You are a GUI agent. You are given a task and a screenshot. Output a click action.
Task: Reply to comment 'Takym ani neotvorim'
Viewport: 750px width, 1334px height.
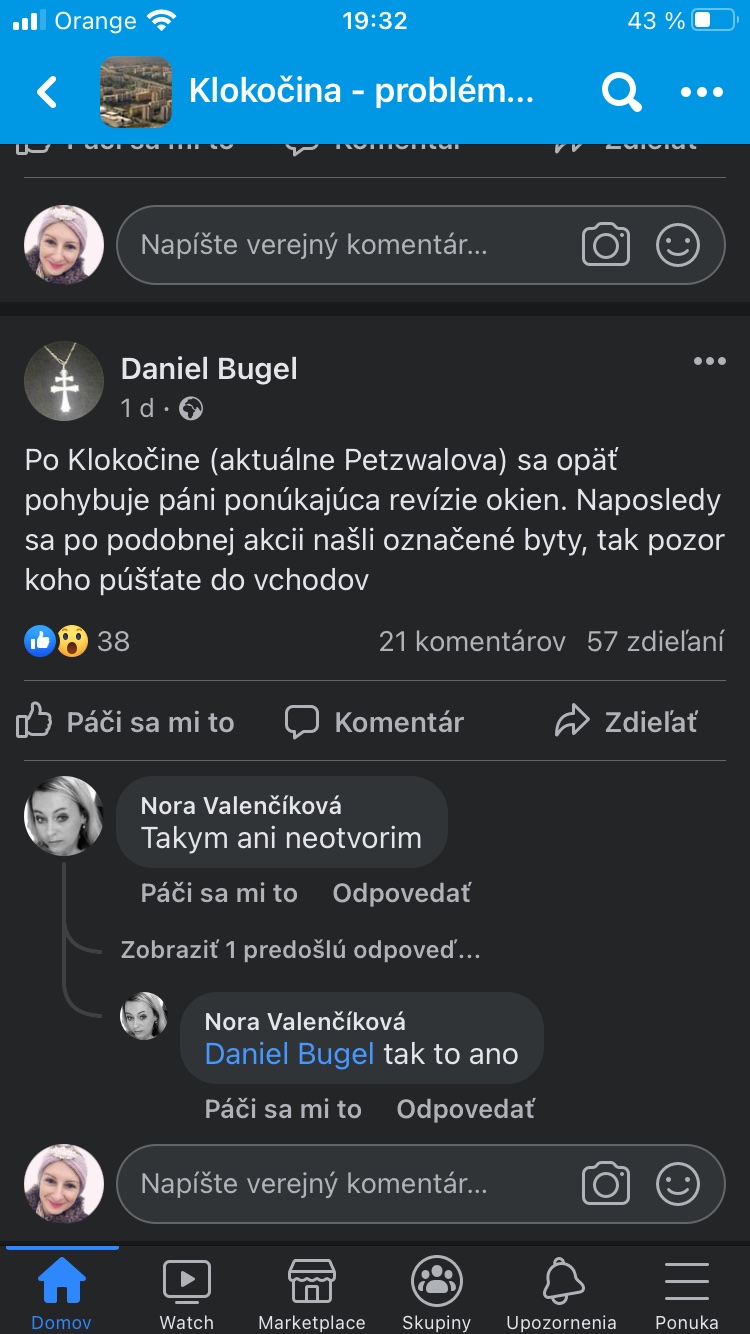401,893
